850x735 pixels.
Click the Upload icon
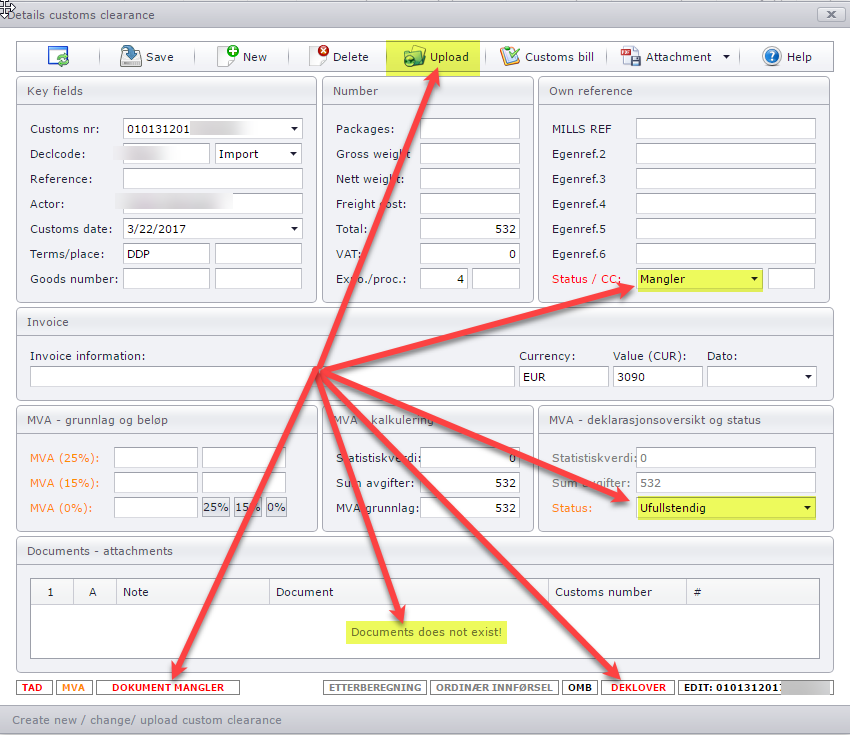coord(414,57)
